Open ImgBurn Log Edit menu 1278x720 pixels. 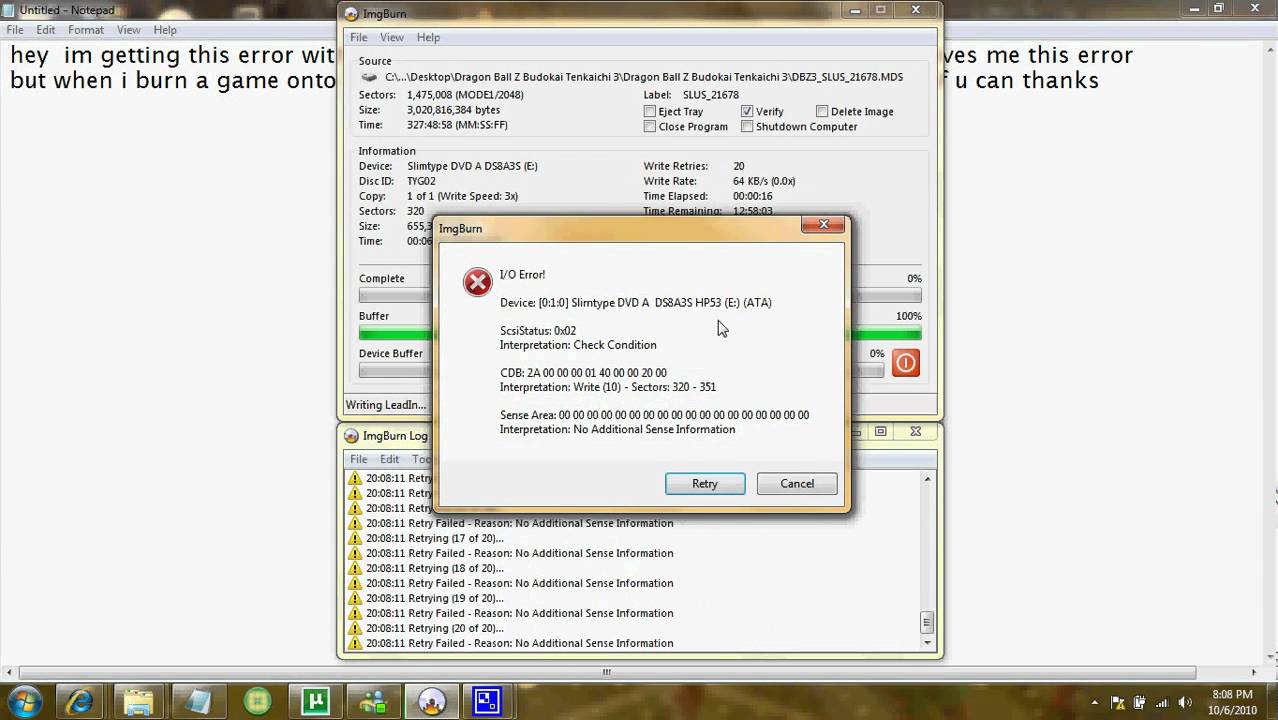(389, 459)
